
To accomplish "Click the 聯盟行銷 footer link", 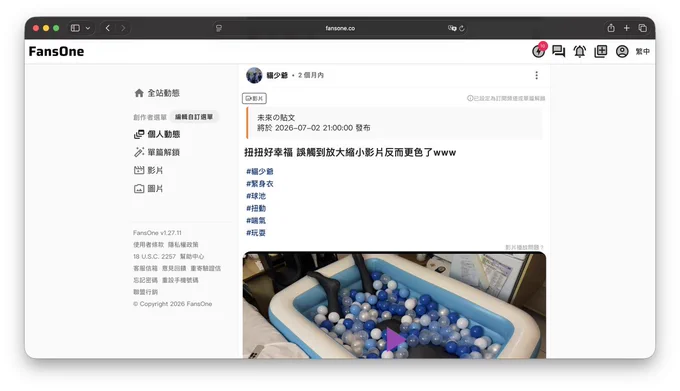I will tap(145, 292).
